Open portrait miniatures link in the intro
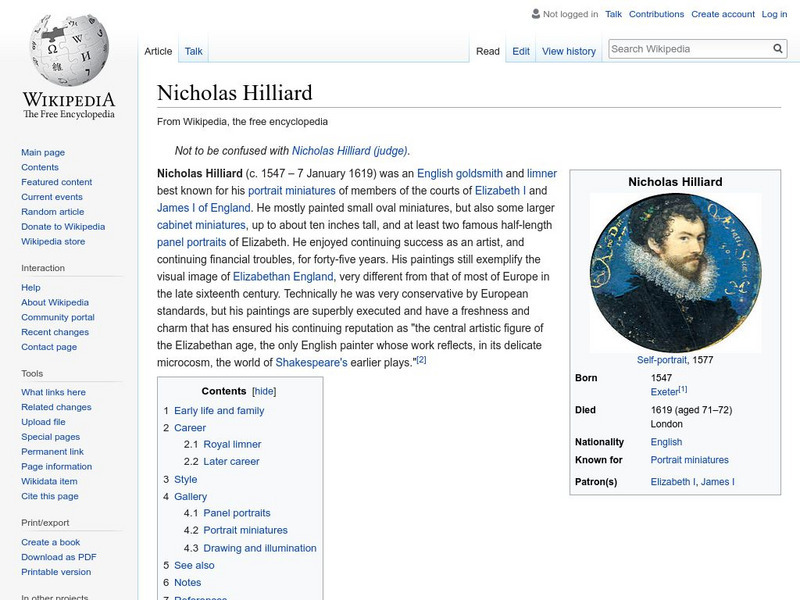Image resolution: width=800 pixels, height=600 pixels. [292, 191]
